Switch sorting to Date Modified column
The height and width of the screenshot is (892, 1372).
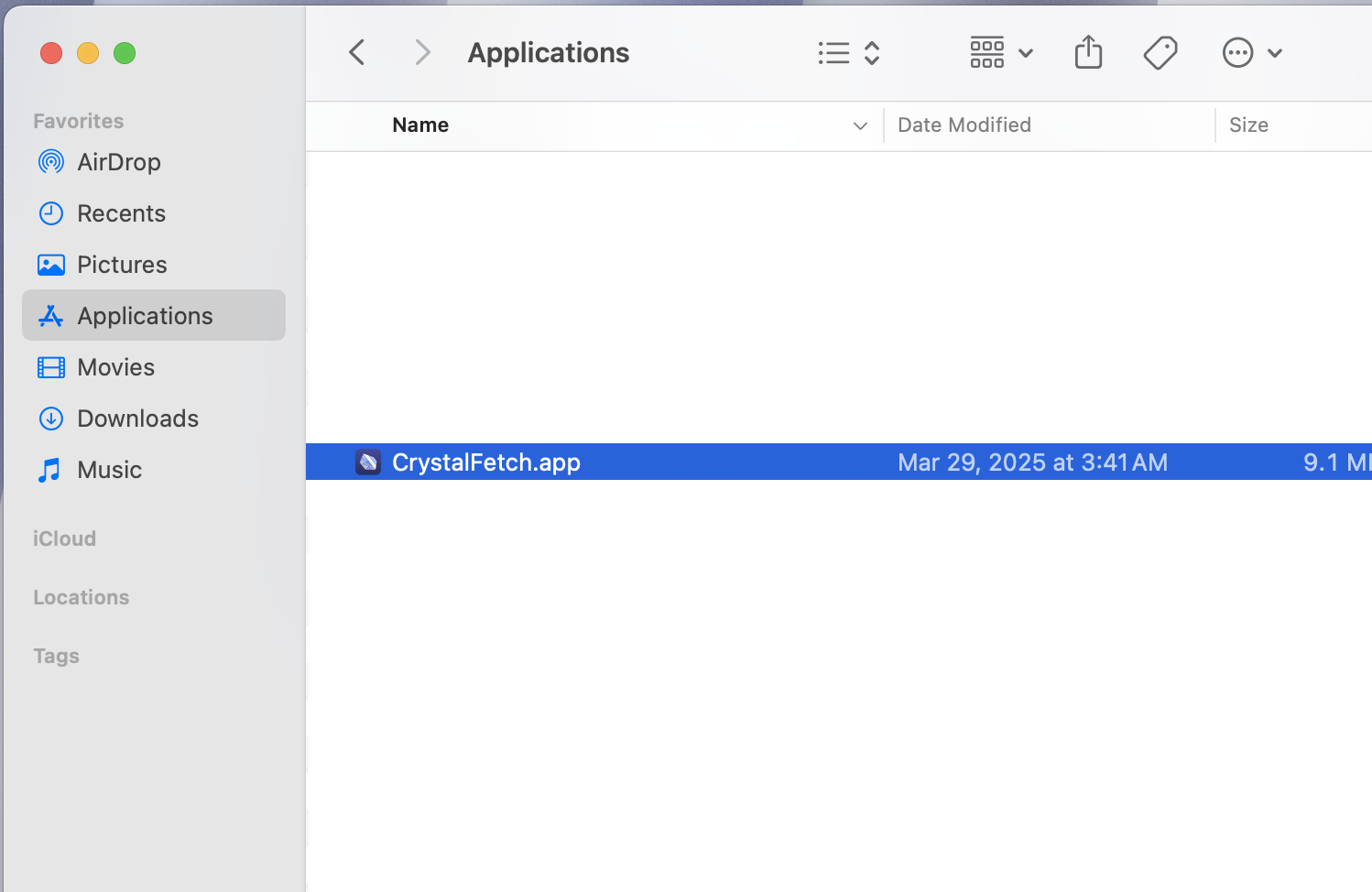(964, 125)
